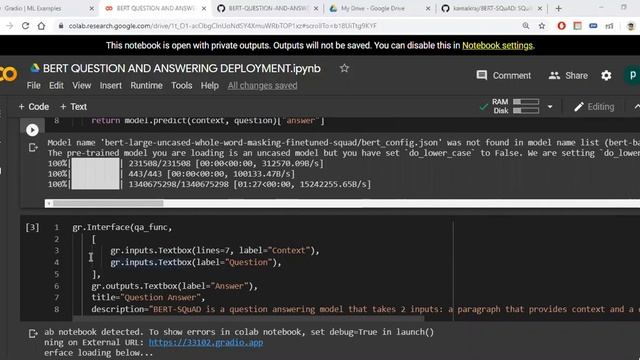Switch to GitHub BERT-QUESTION-AND-ANSWERING tab
Image resolution: width=640 pixels, height=360 pixels.
point(267,8)
